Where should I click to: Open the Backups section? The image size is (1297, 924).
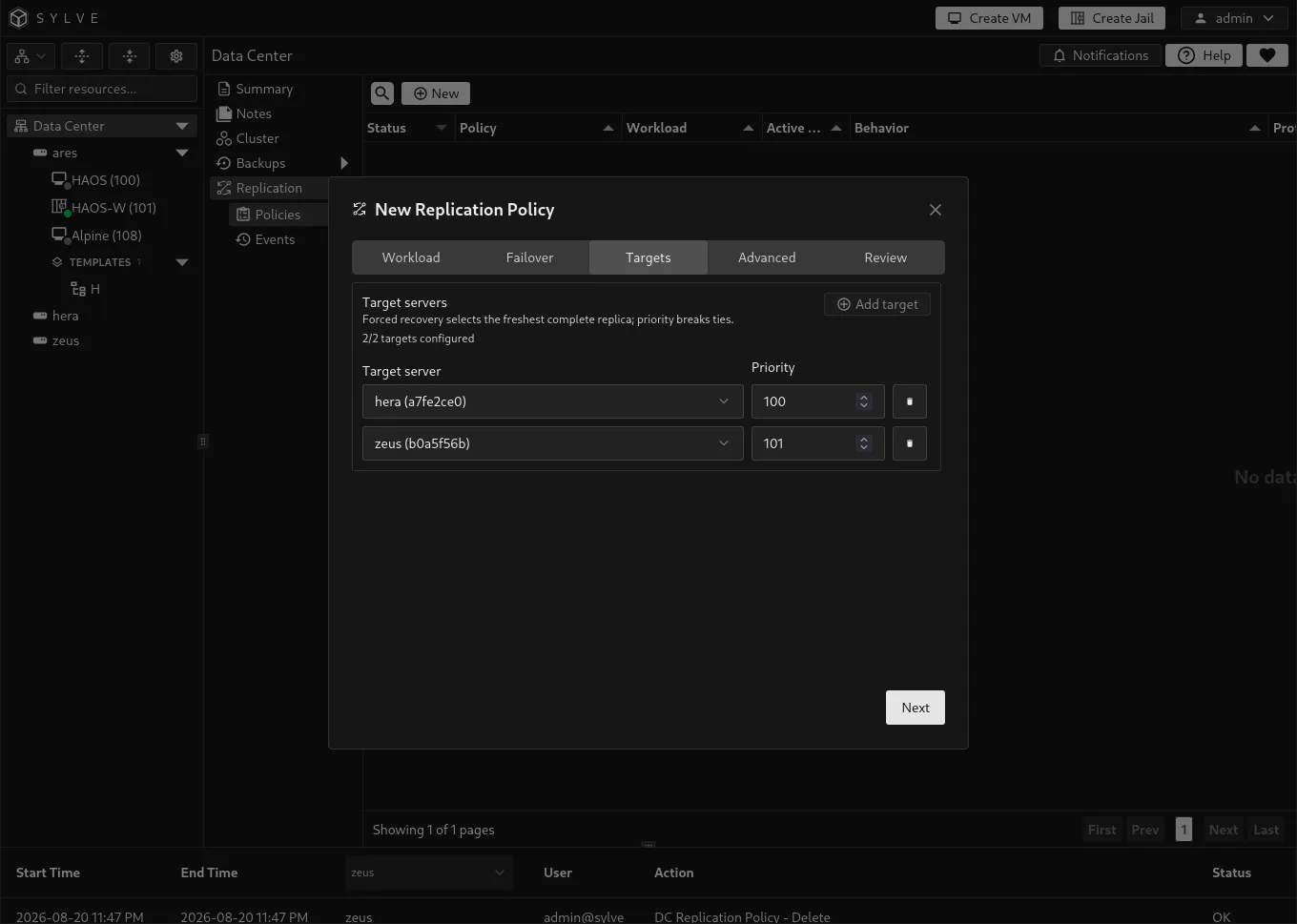point(252,163)
